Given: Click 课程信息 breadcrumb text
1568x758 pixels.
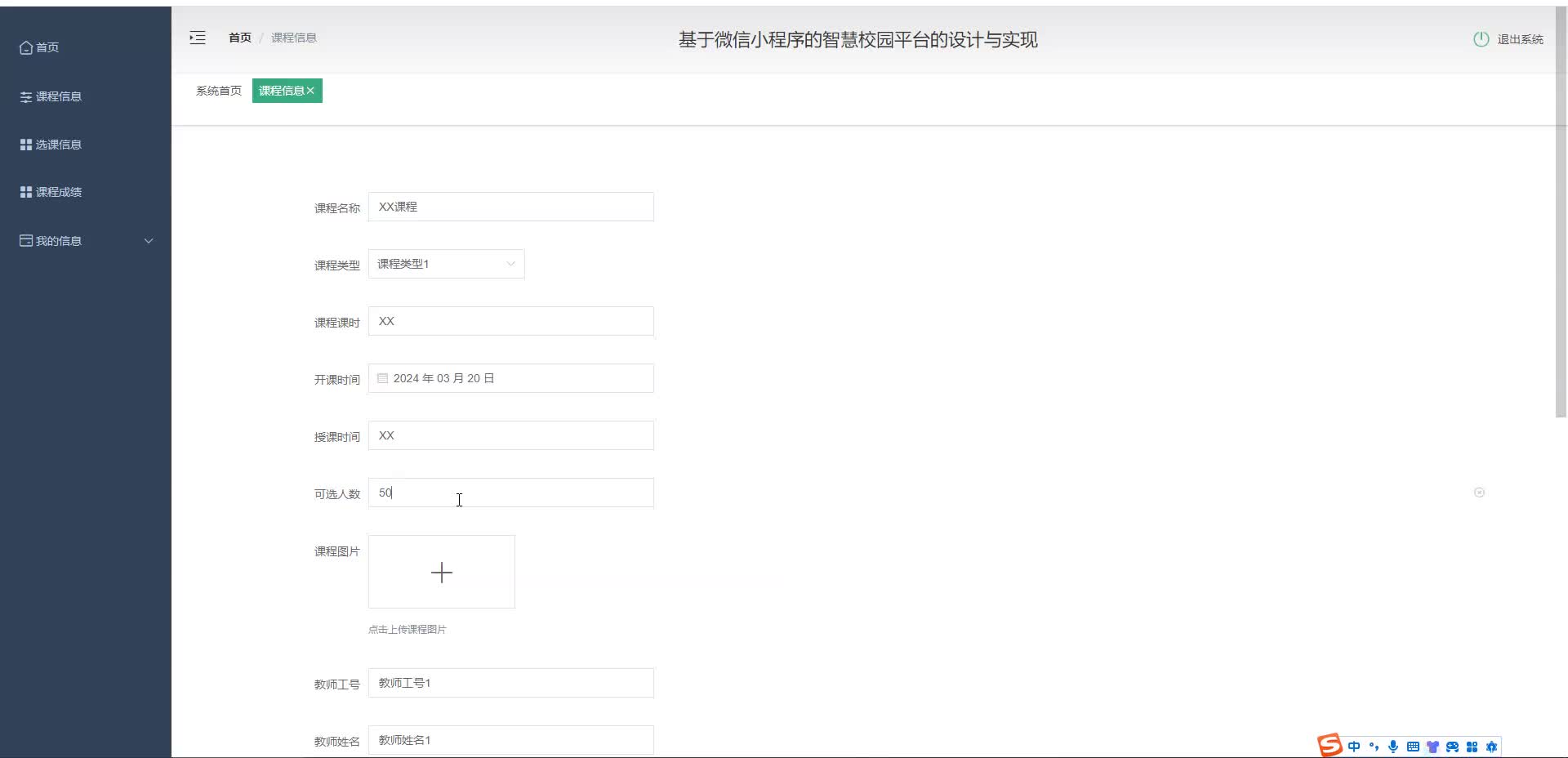Looking at the screenshot, I should point(294,38).
